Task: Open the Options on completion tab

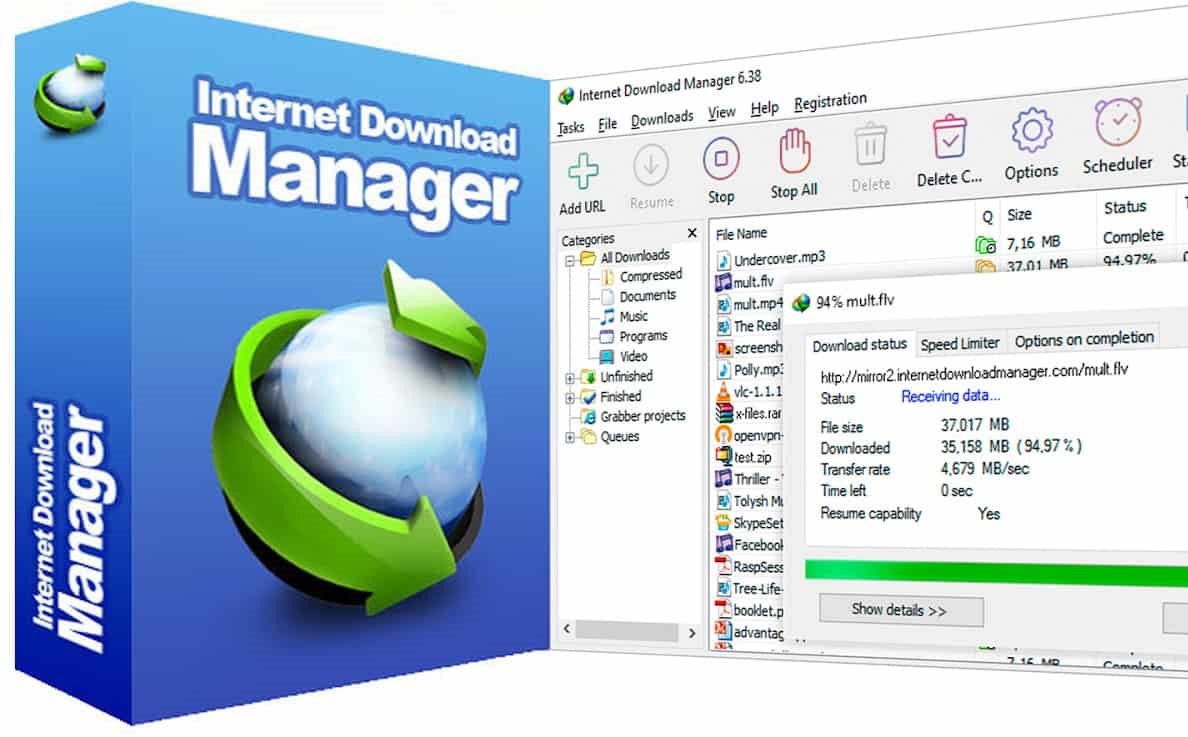Action: (1083, 339)
